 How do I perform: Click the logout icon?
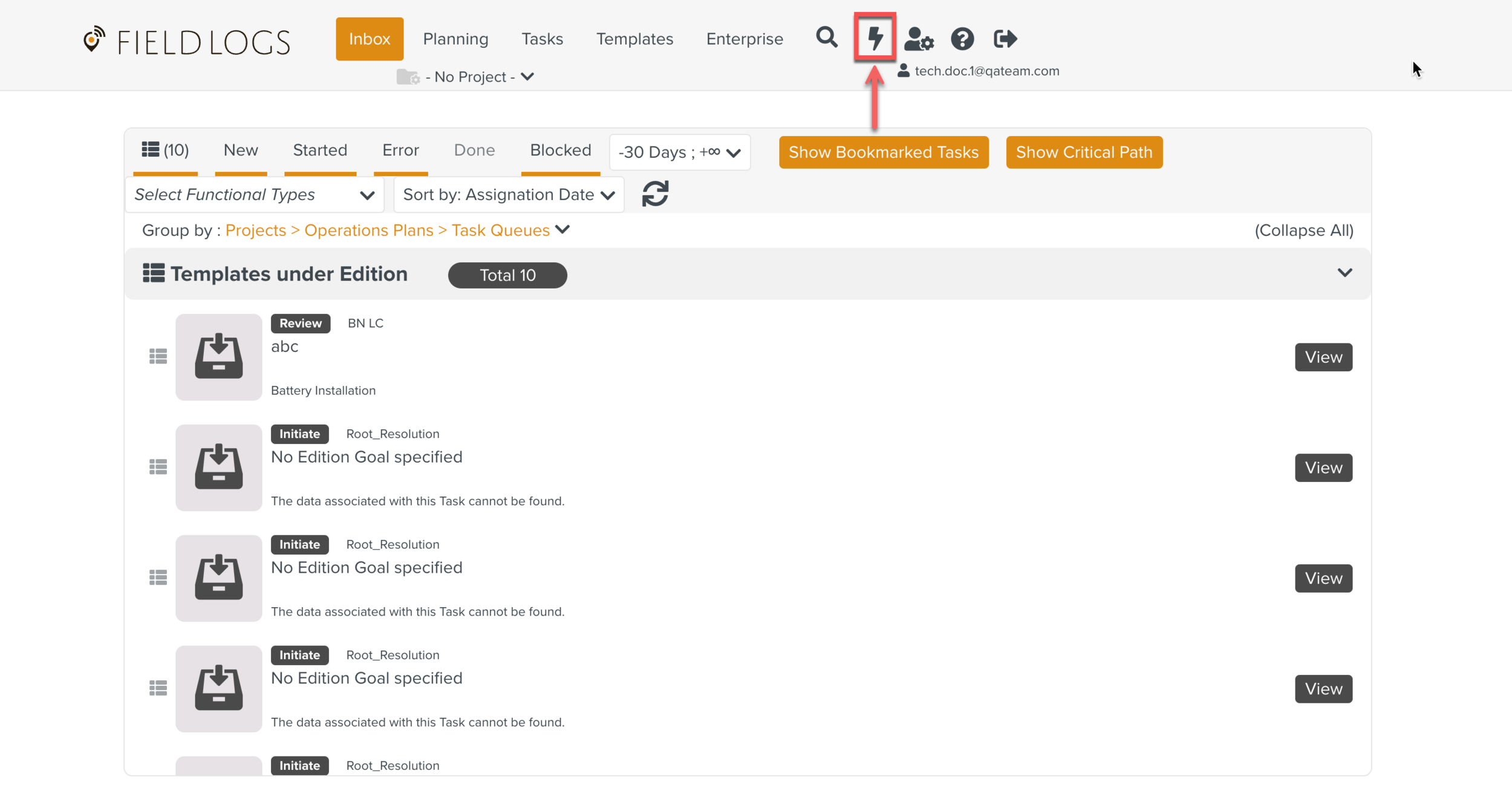pos(1005,39)
